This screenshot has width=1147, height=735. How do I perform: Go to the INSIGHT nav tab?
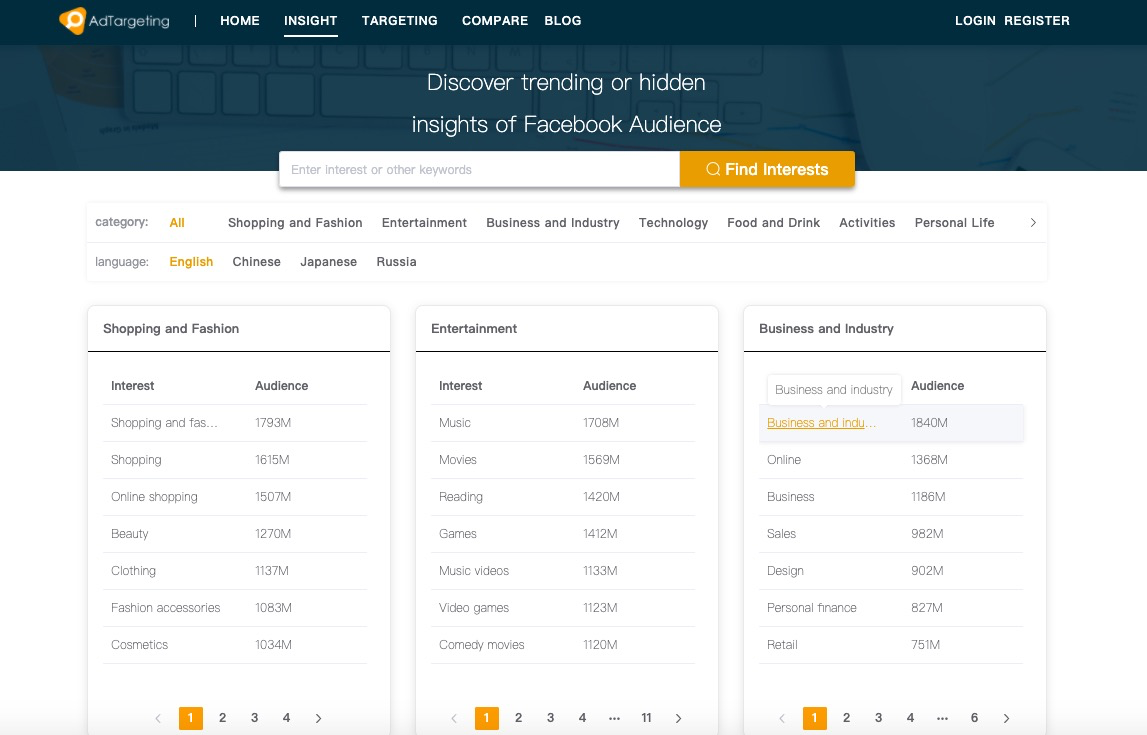coord(310,20)
